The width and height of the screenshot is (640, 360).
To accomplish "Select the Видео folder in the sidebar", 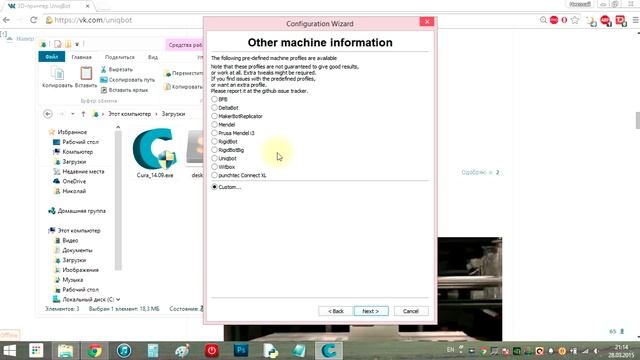I will [x=66, y=240].
